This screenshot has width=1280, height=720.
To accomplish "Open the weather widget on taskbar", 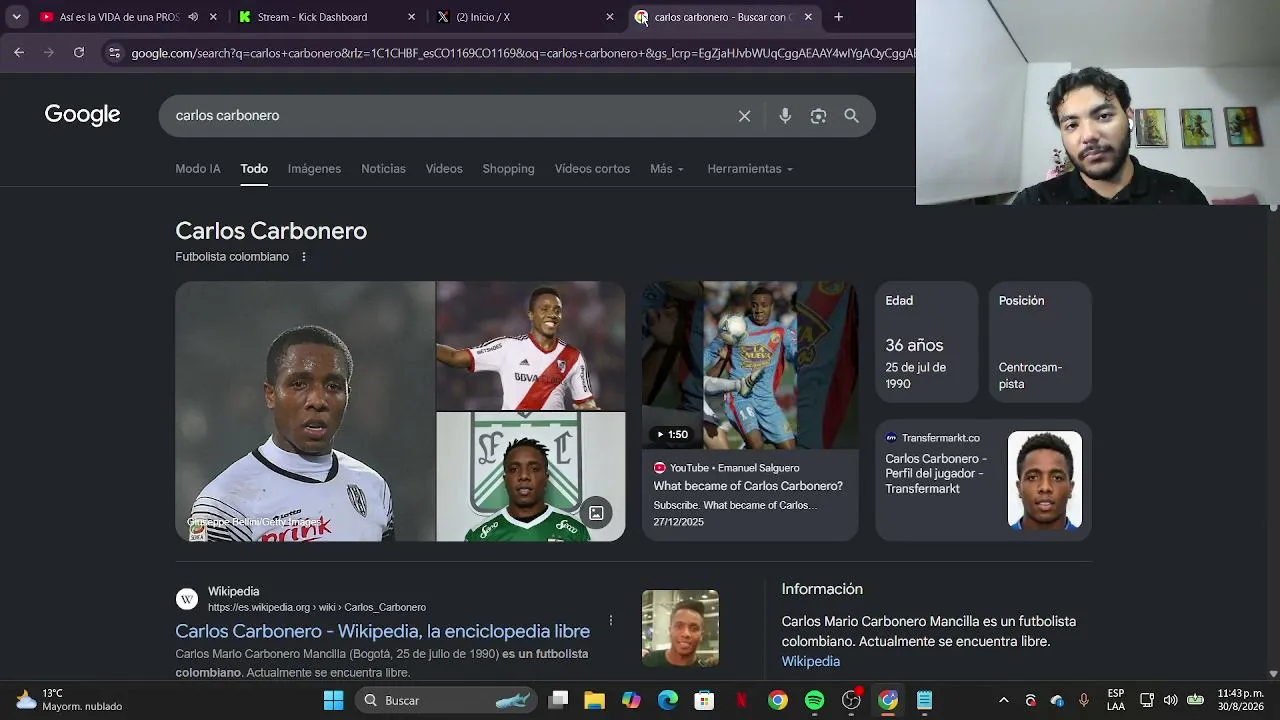I will pyautogui.click(x=70, y=700).
